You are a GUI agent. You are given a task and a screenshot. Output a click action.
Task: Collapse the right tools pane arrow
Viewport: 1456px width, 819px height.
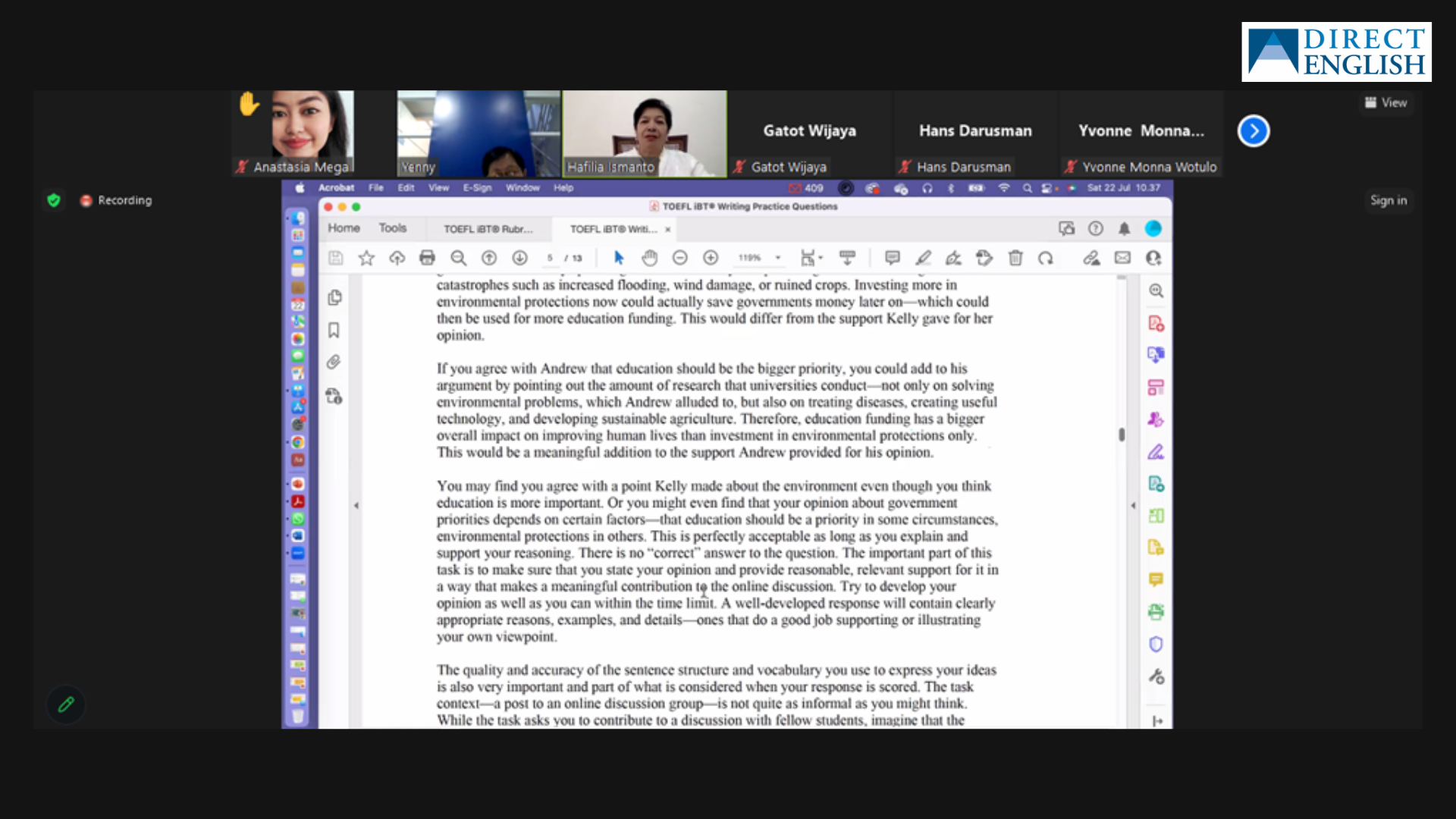click(1133, 505)
